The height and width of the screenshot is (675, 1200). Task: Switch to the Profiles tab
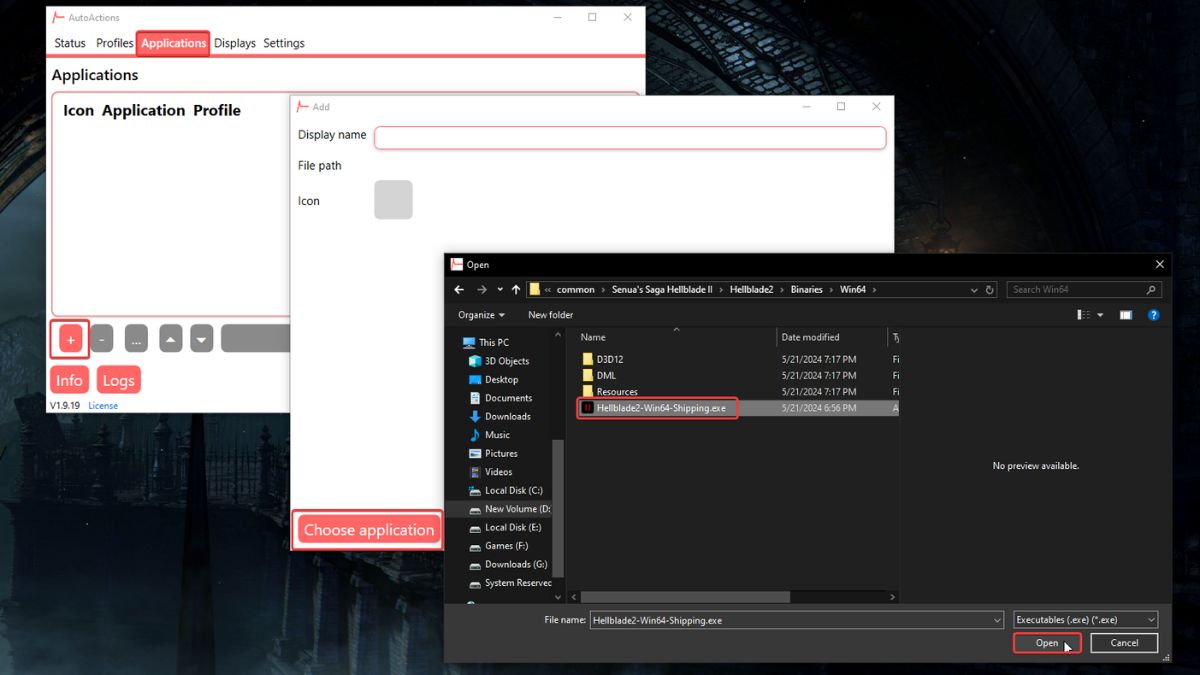tap(115, 43)
